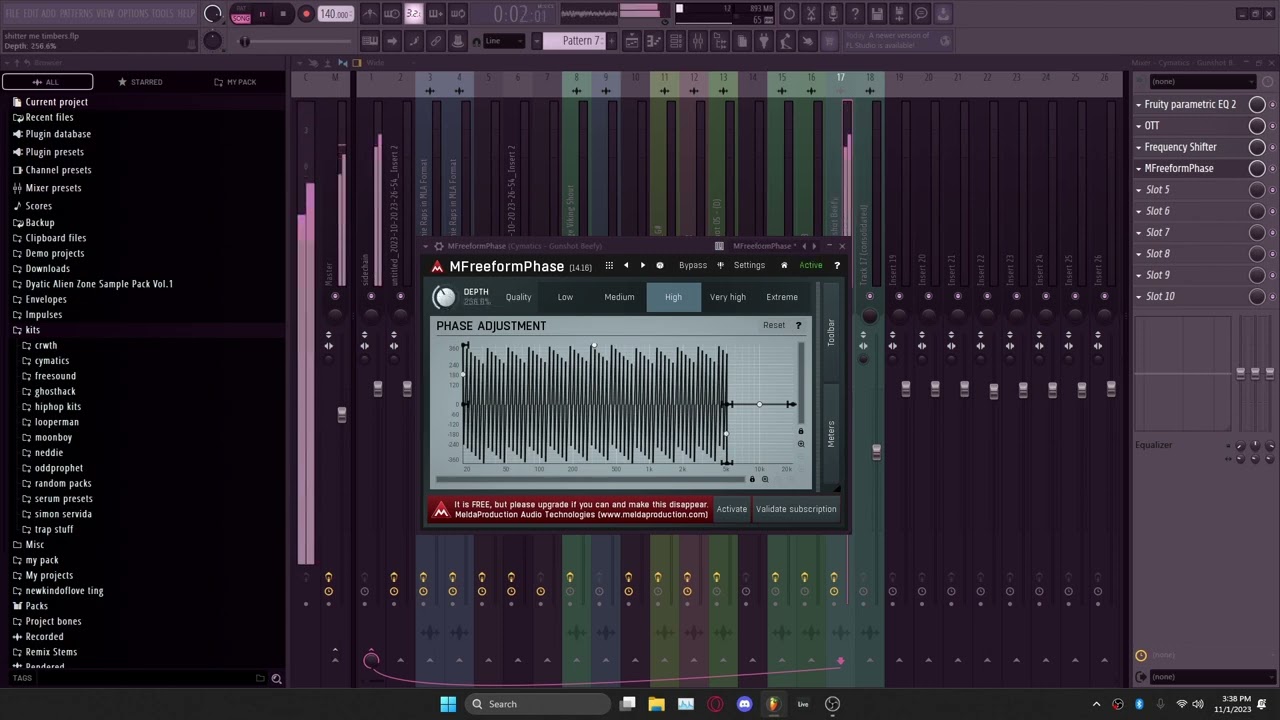
Task: Open MFreeformPhase presets grid icon
Action: pyautogui.click(x=609, y=266)
